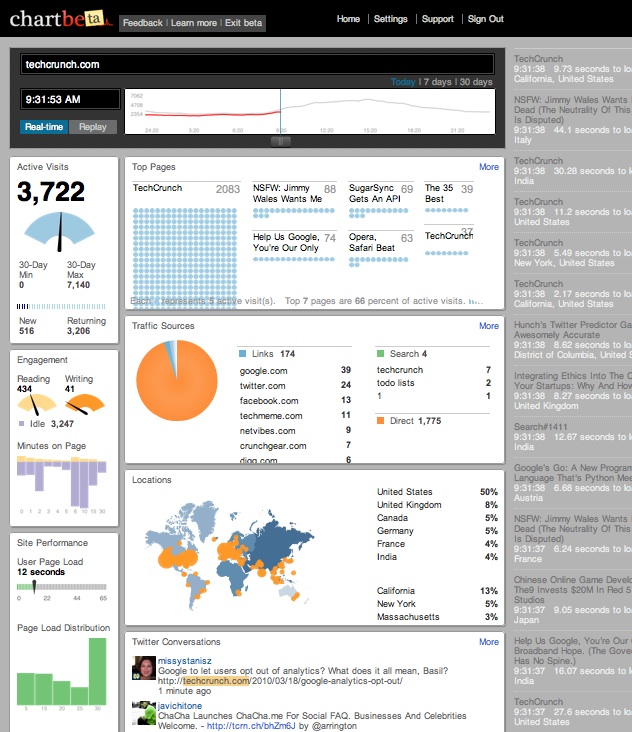632x732 pixels.
Task: Open the tcrn.ch/bhZm6J short link
Action: coord(251,726)
